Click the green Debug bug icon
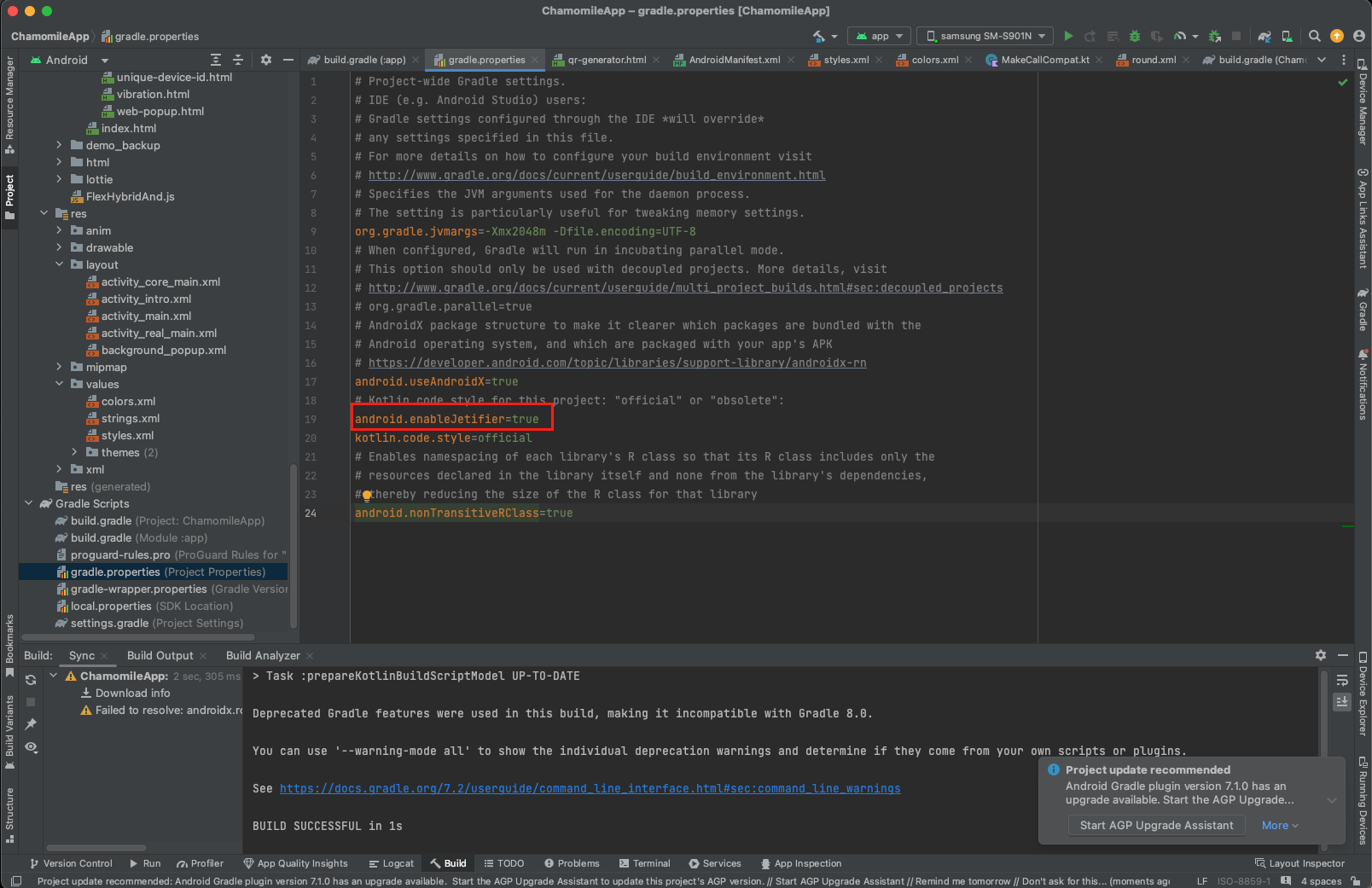Screen dimensions: 1372x888 1134,36
